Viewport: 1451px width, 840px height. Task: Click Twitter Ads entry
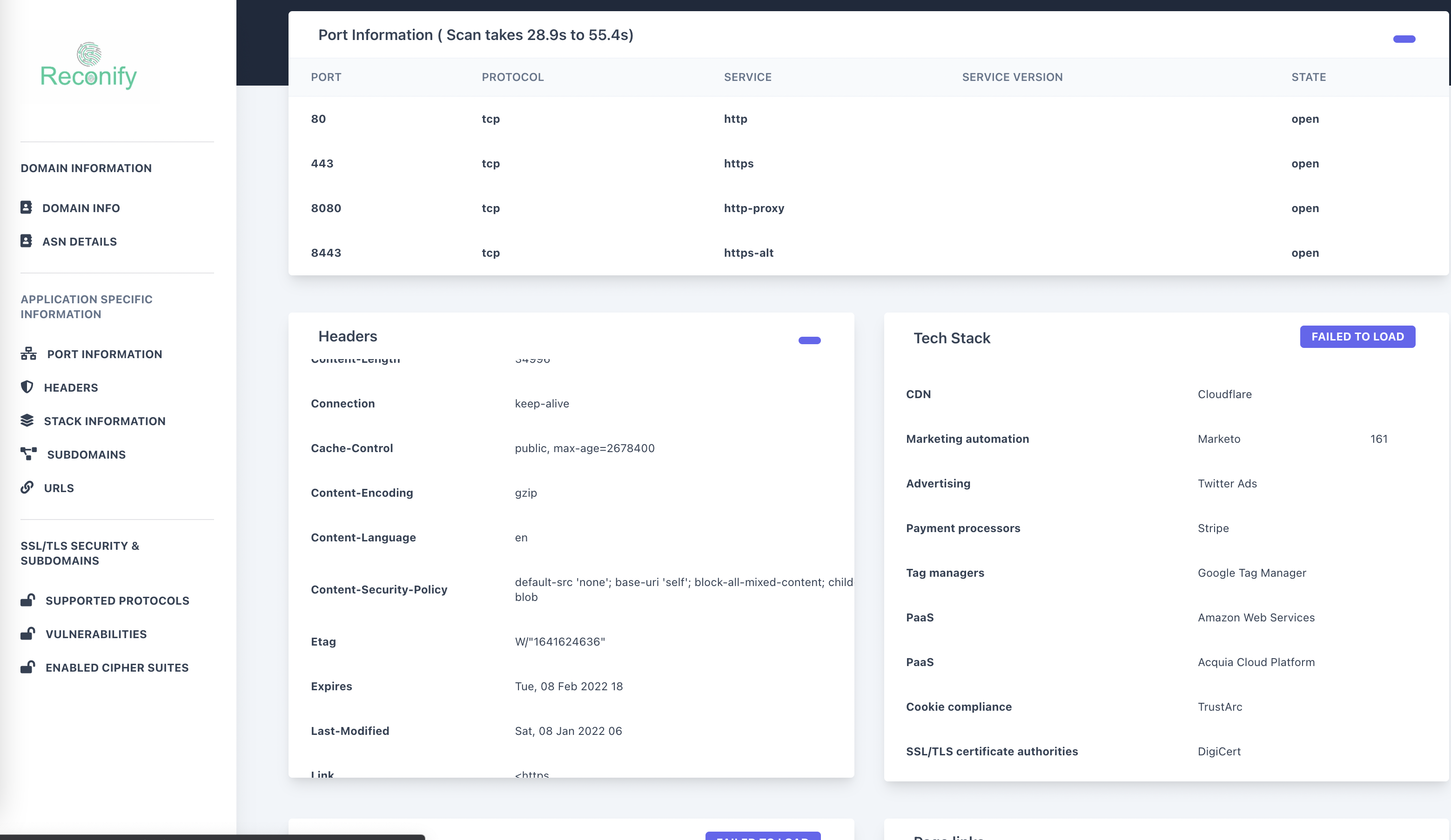1228,483
